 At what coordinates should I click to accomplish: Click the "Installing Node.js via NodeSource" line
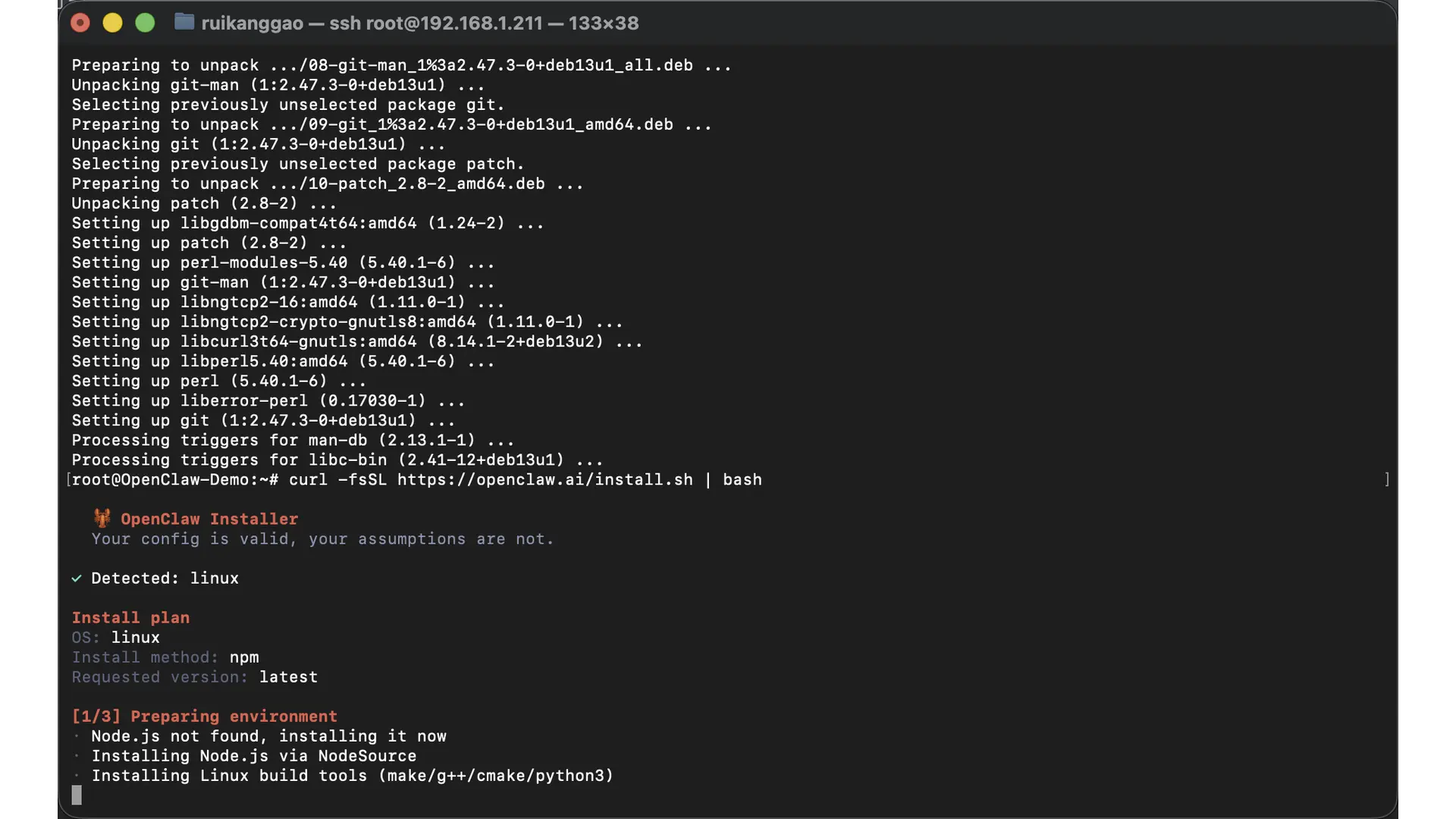tap(253, 756)
